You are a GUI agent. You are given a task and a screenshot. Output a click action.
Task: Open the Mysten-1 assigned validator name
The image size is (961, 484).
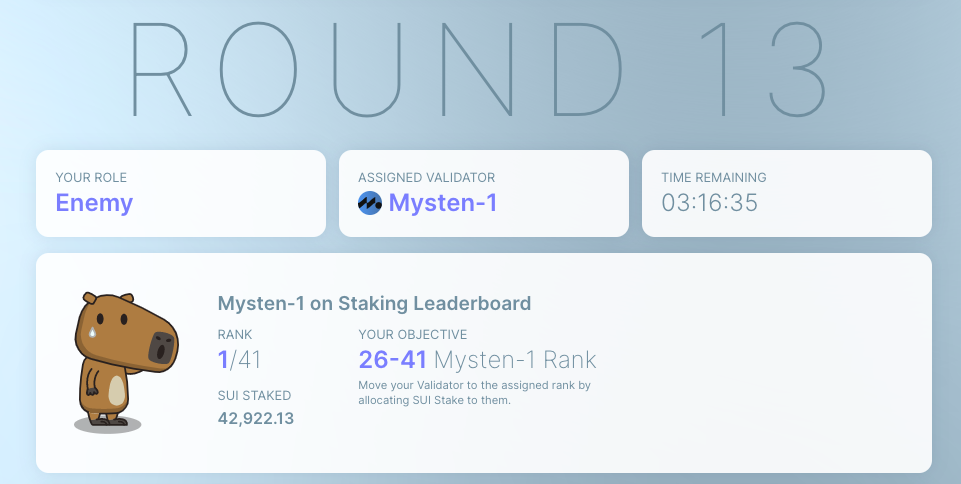point(442,203)
